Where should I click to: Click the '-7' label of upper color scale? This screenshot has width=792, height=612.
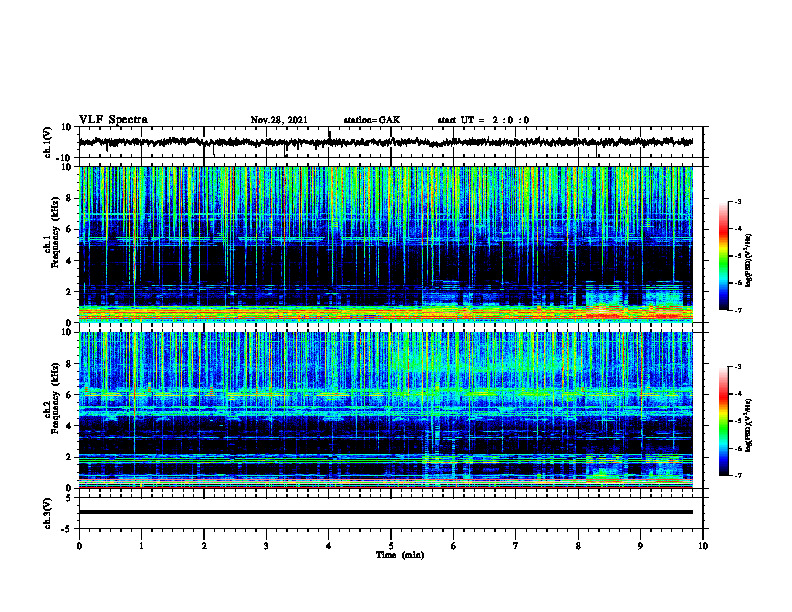coord(738,310)
